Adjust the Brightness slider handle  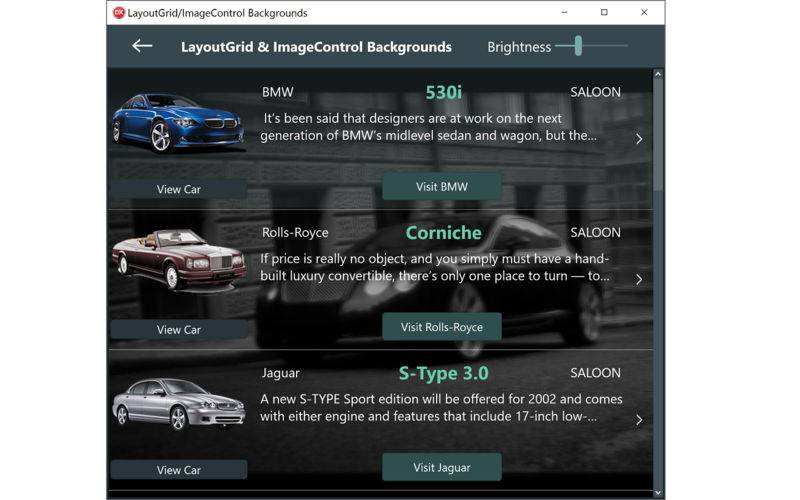[578, 46]
